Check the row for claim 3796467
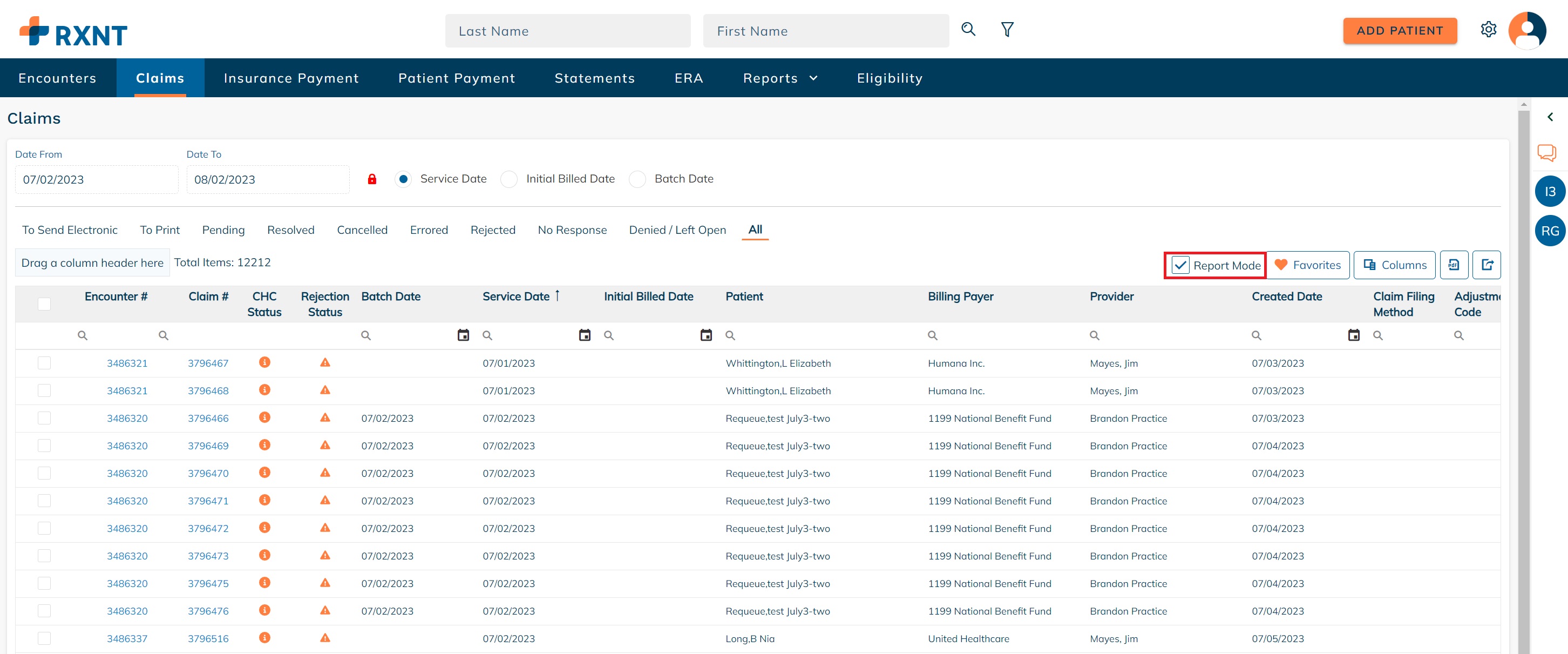The width and height of the screenshot is (1568, 654). pyautogui.click(x=44, y=363)
